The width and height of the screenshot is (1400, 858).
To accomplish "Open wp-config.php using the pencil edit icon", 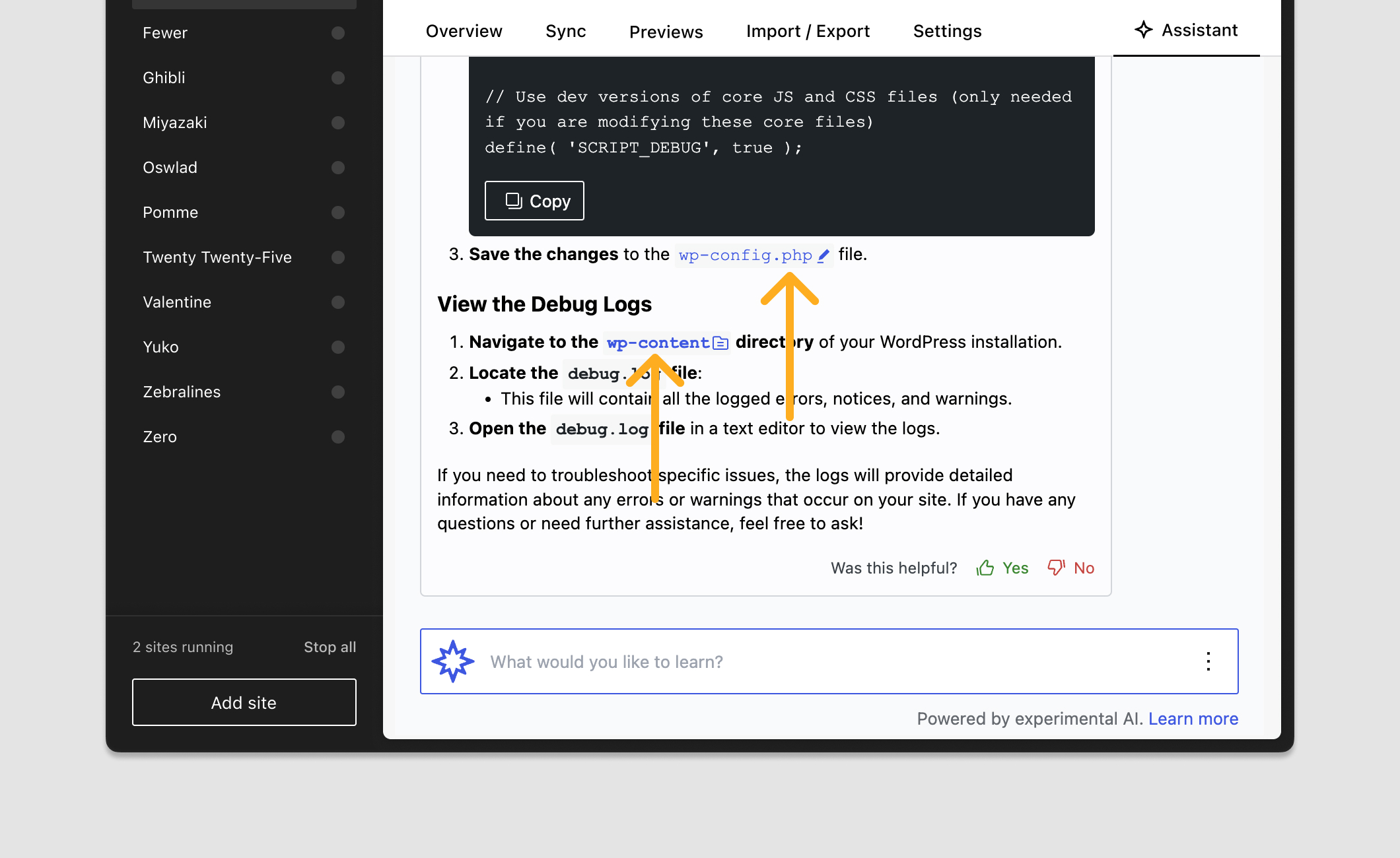I will coord(824,254).
